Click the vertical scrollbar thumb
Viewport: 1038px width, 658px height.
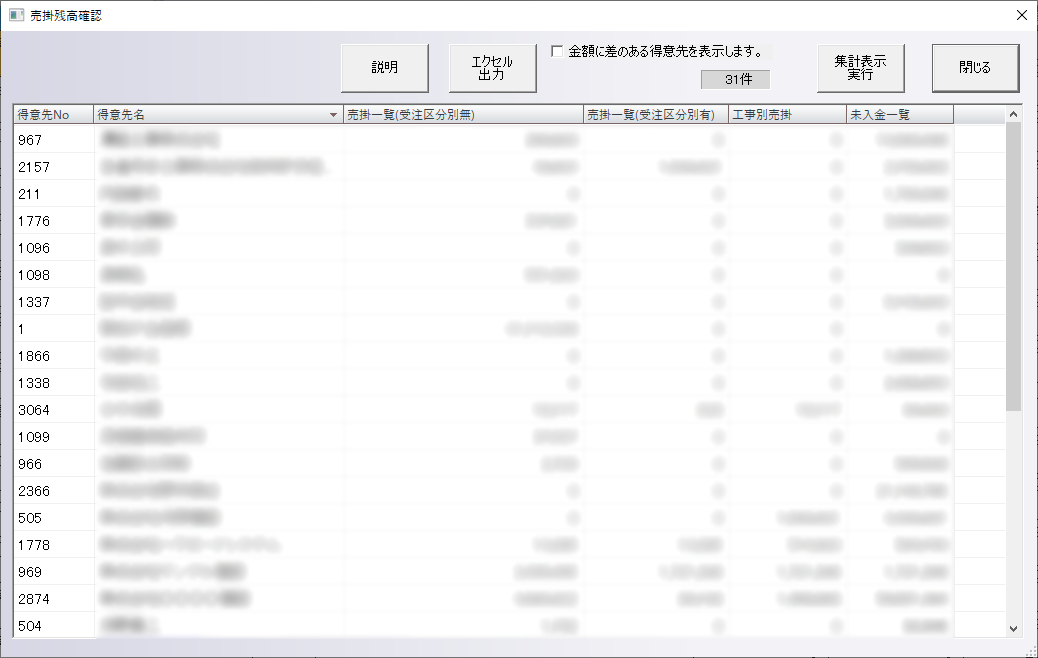pos(1013,266)
